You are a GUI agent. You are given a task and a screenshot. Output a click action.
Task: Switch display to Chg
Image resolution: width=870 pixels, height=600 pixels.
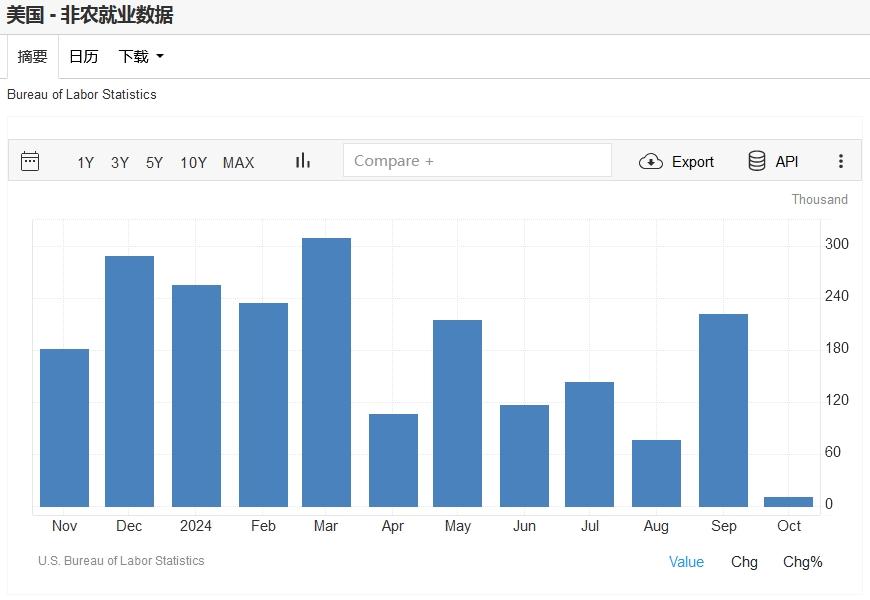point(744,562)
